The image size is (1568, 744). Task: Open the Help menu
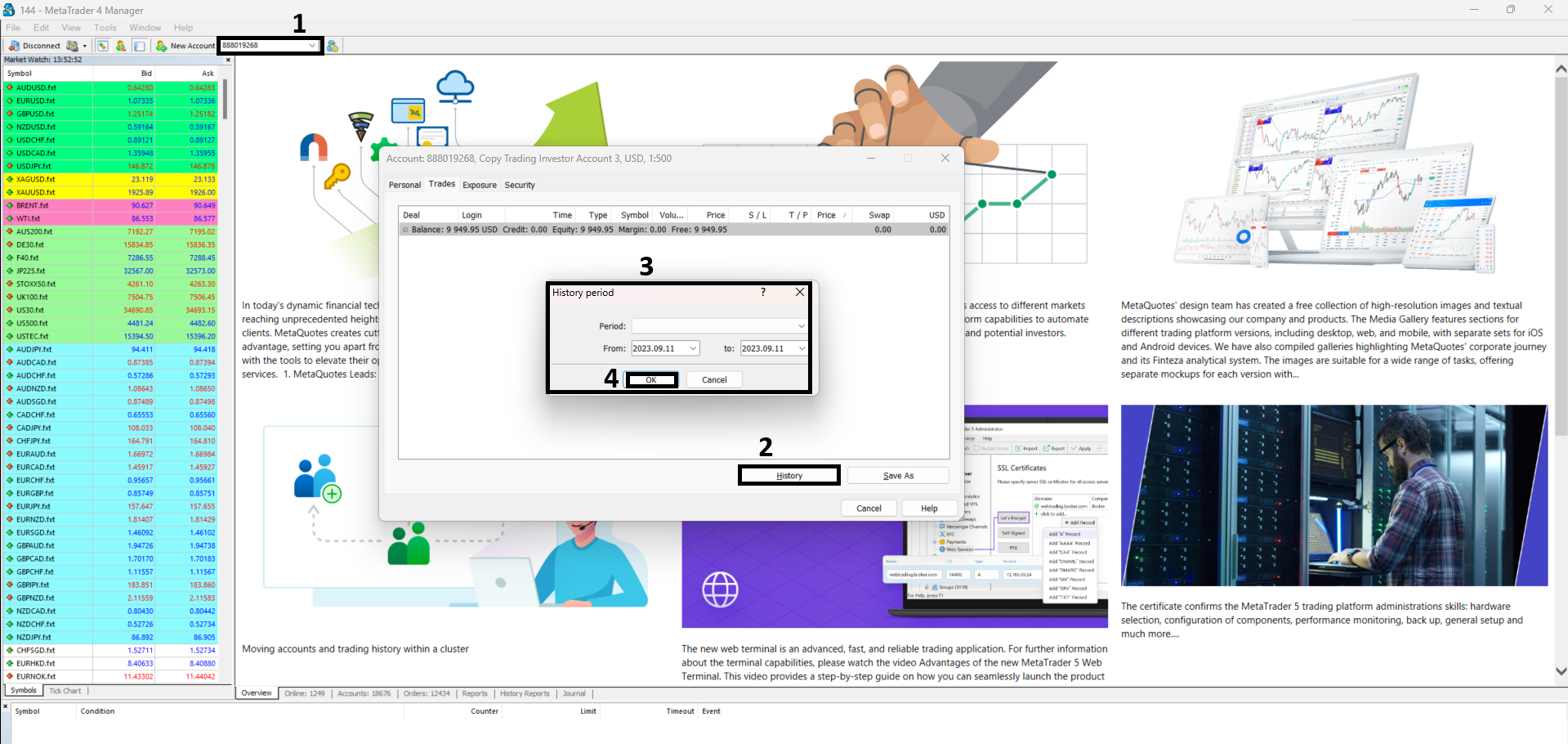click(x=183, y=28)
